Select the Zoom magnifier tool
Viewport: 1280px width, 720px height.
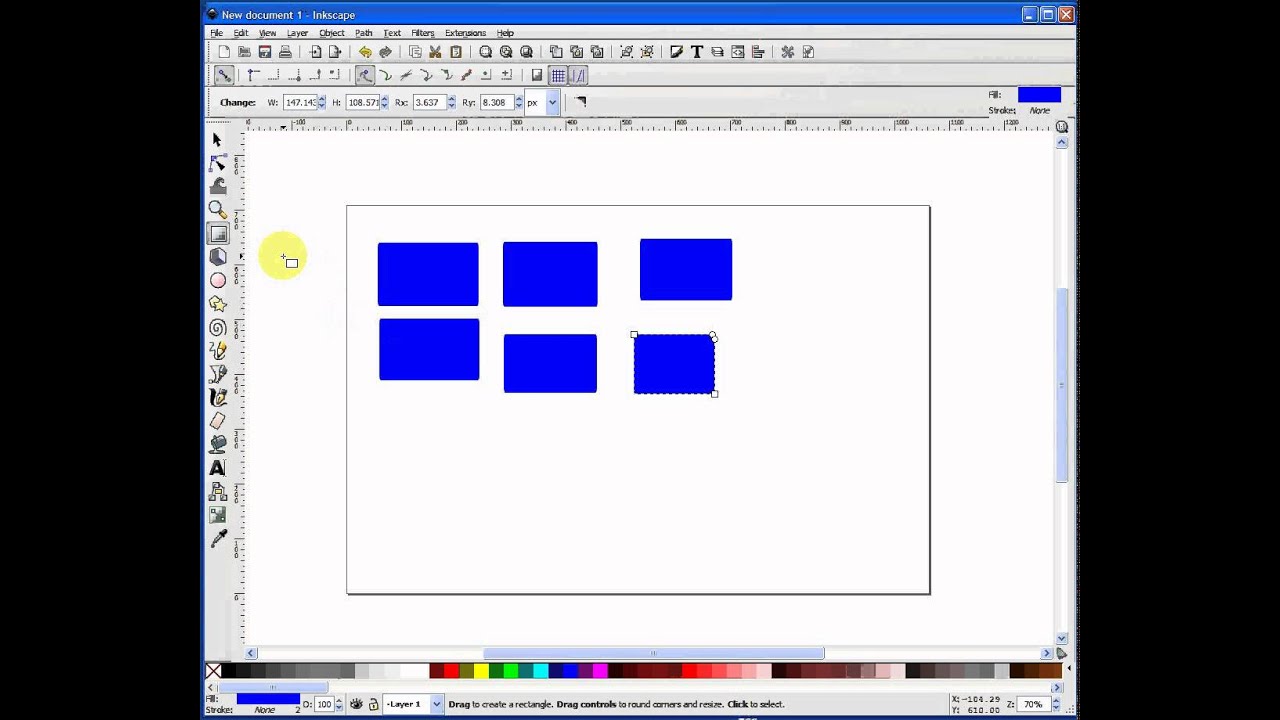(217, 210)
